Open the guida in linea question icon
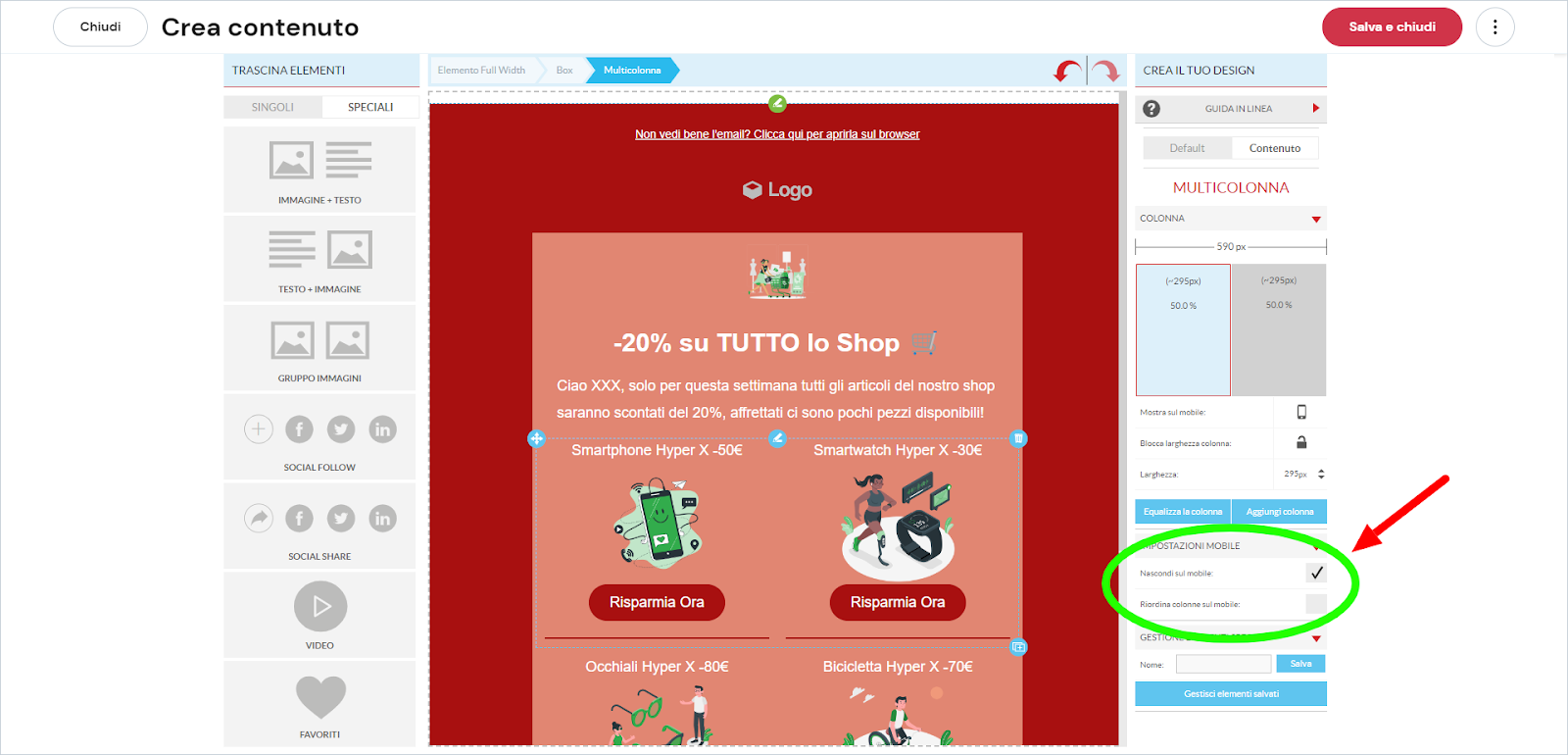The image size is (1568, 755). (1151, 109)
